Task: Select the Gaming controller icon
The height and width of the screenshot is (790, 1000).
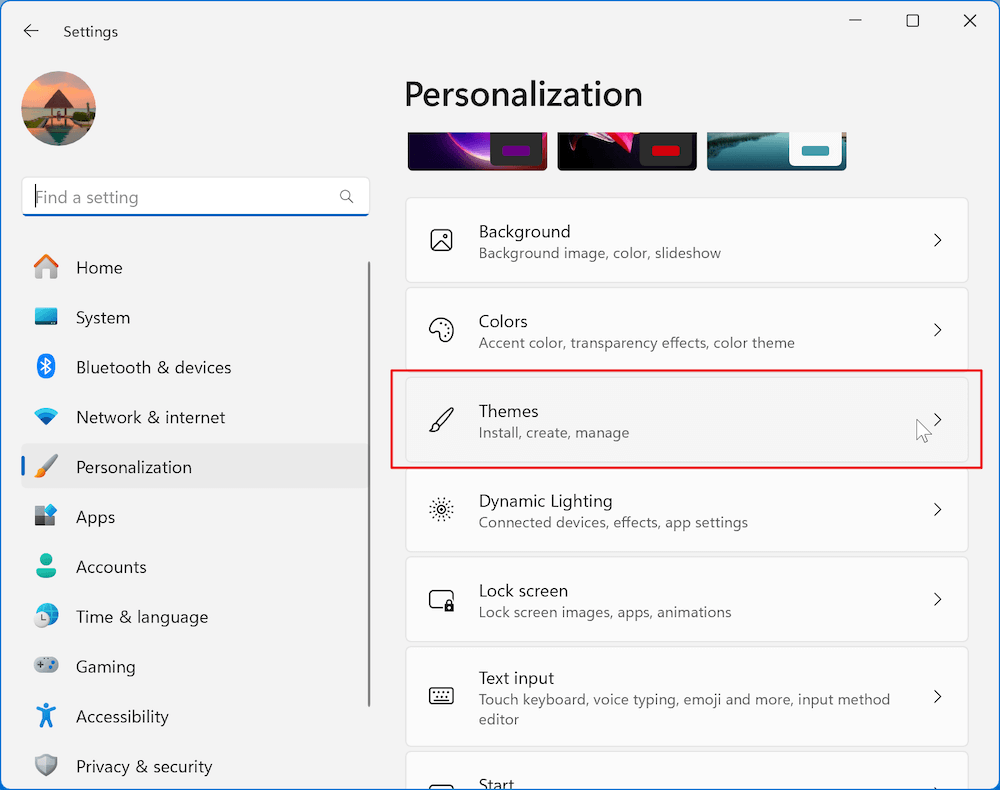Action: click(46, 666)
